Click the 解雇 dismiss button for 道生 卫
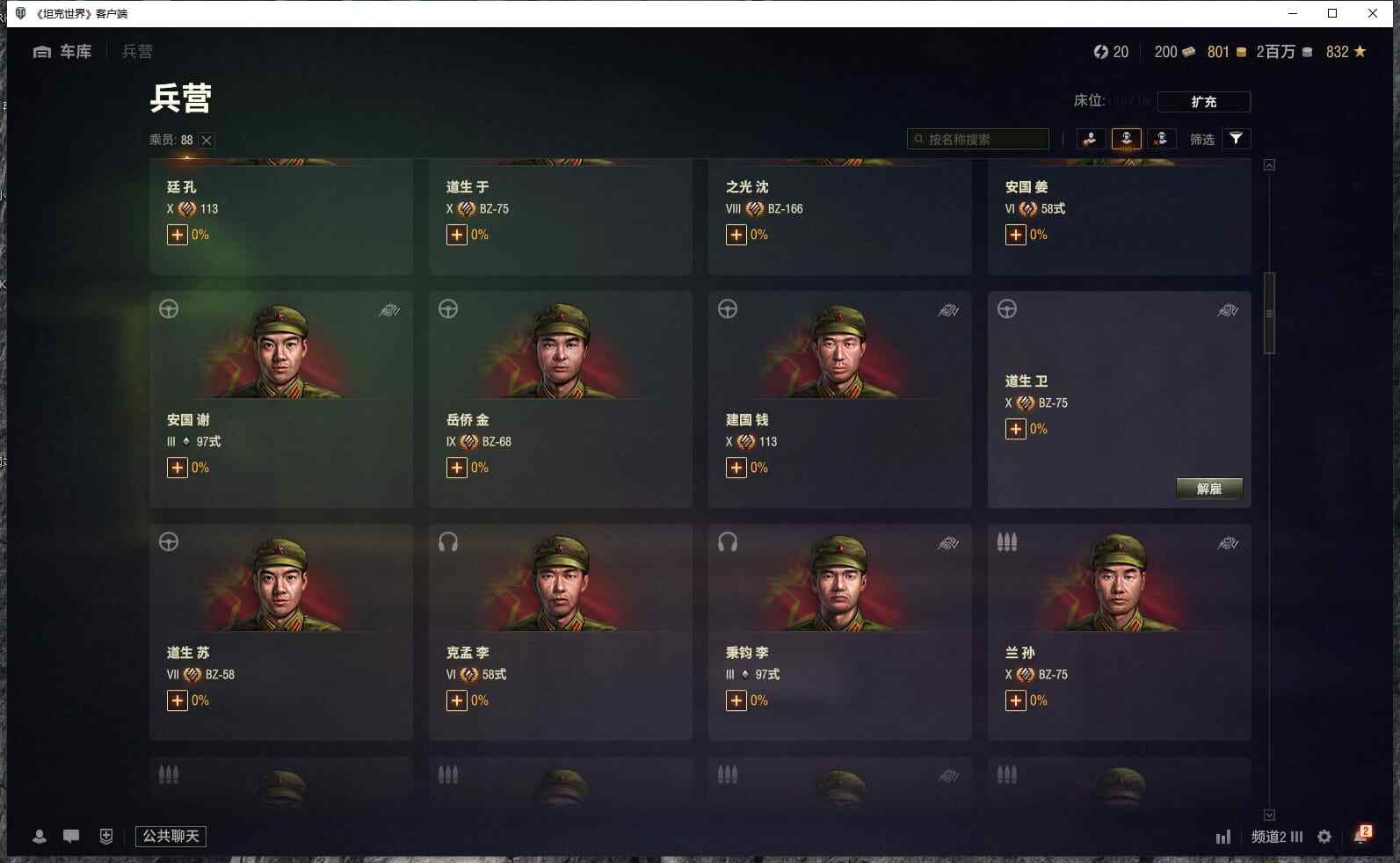This screenshot has width=1400, height=863. point(1209,489)
